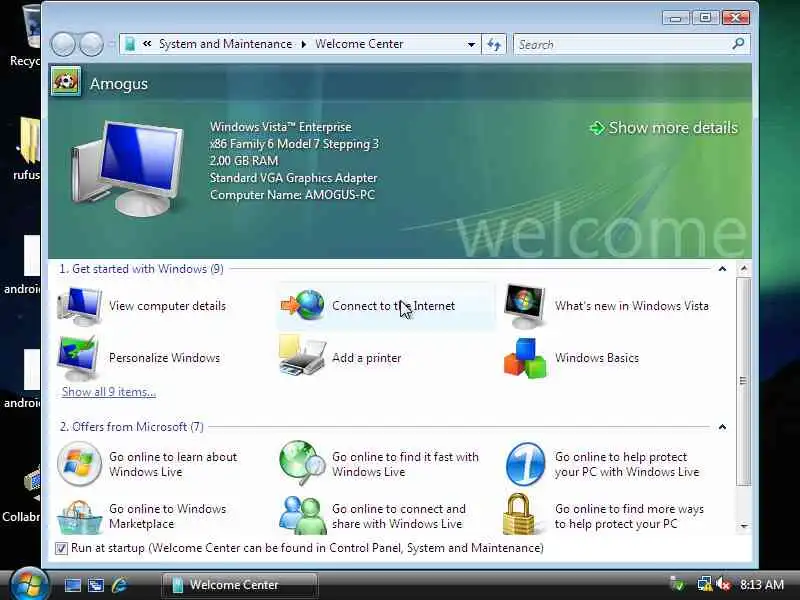This screenshot has width=800, height=600.
Task: Click Go online to find it fast text
Action: [406, 464]
